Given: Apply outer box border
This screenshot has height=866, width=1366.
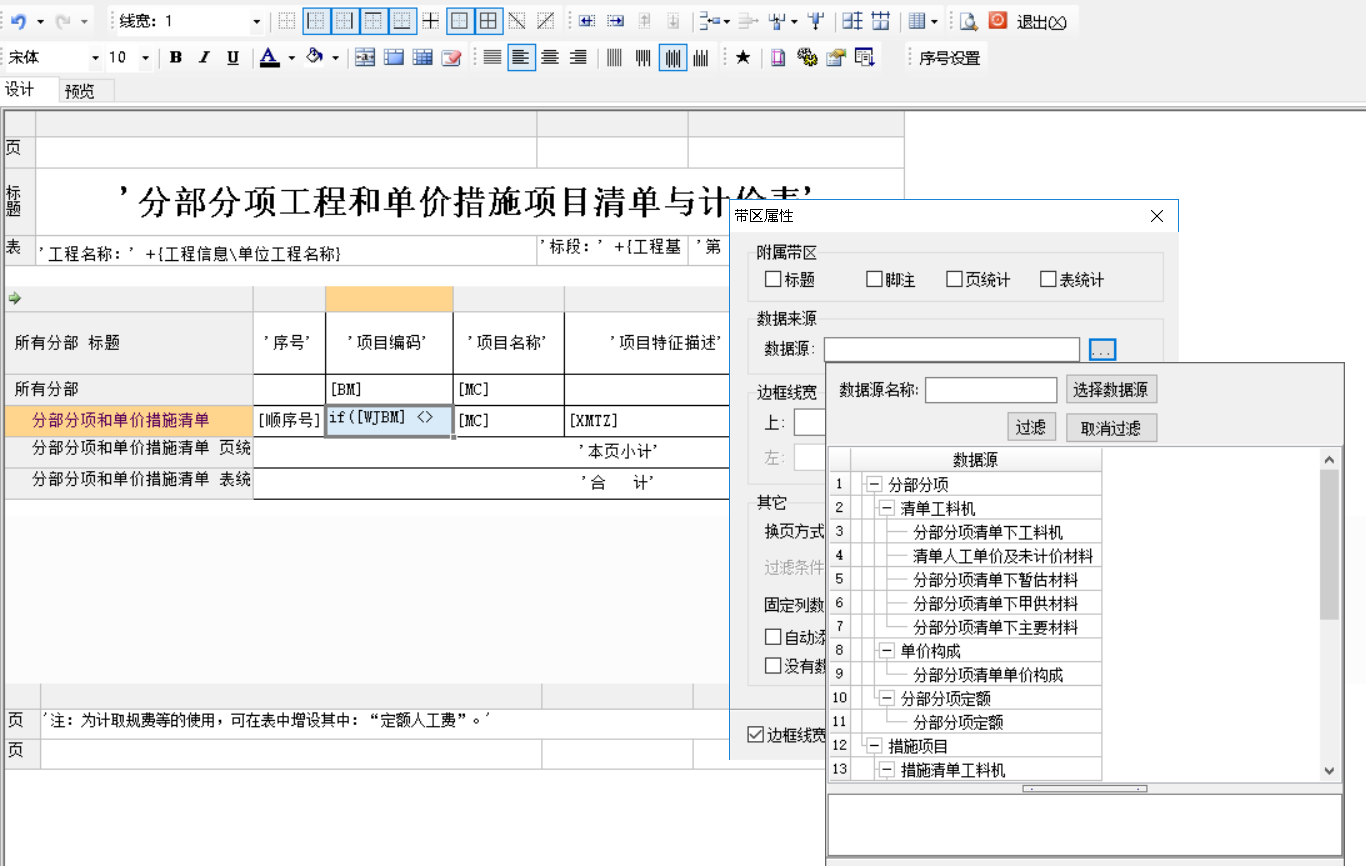Looking at the screenshot, I should [x=460, y=20].
